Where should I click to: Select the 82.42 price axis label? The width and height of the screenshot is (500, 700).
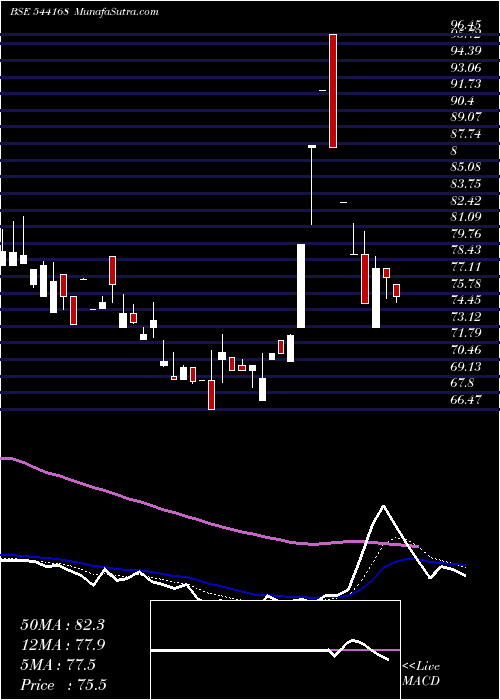pos(465,200)
